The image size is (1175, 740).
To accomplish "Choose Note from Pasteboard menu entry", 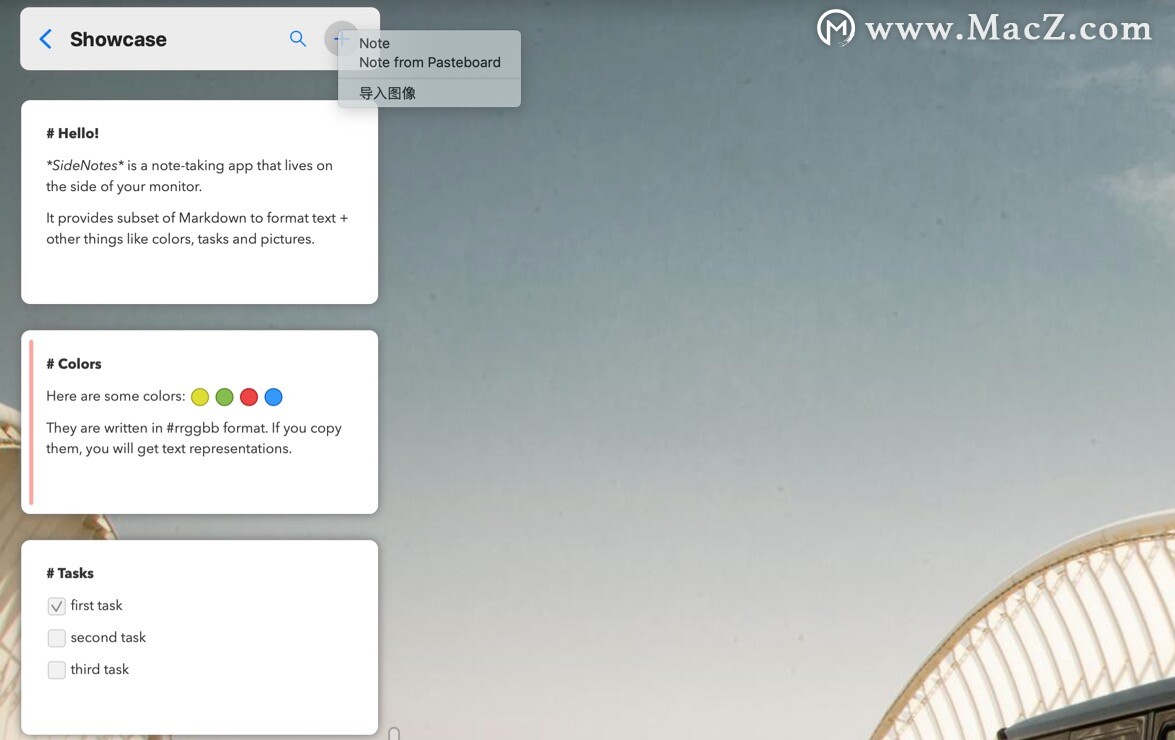I will (429, 62).
